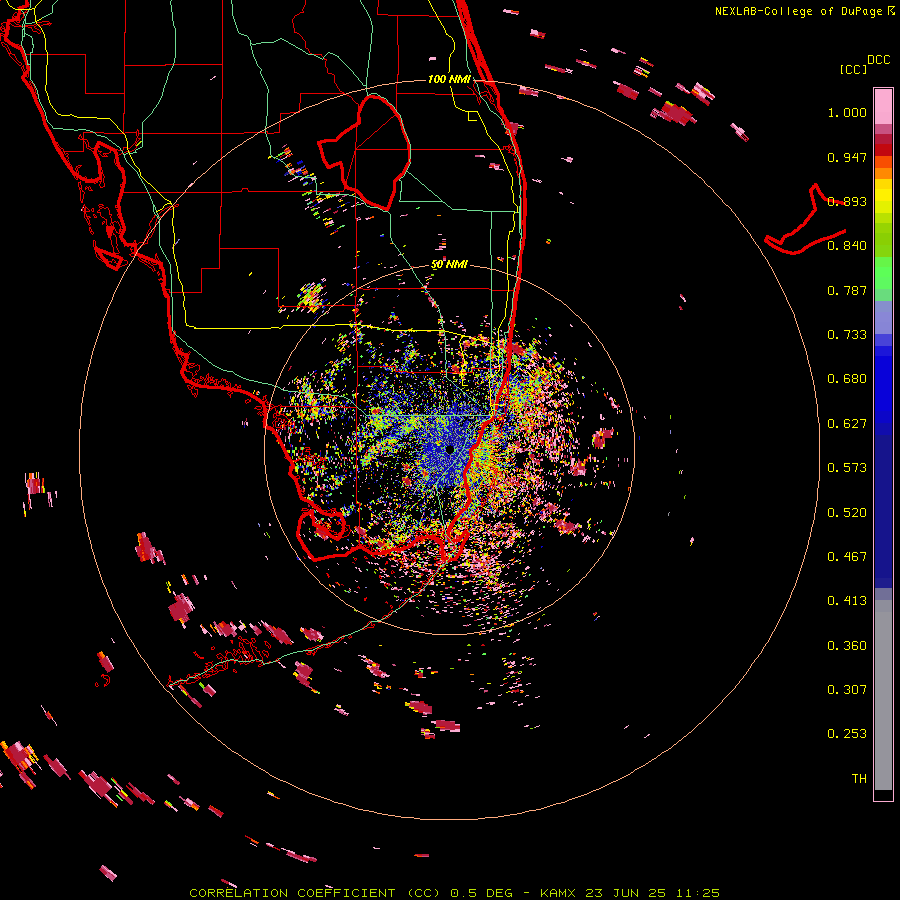Click the DCC label above the color scale
The width and height of the screenshot is (900, 900).
pyautogui.click(x=878, y=60)
